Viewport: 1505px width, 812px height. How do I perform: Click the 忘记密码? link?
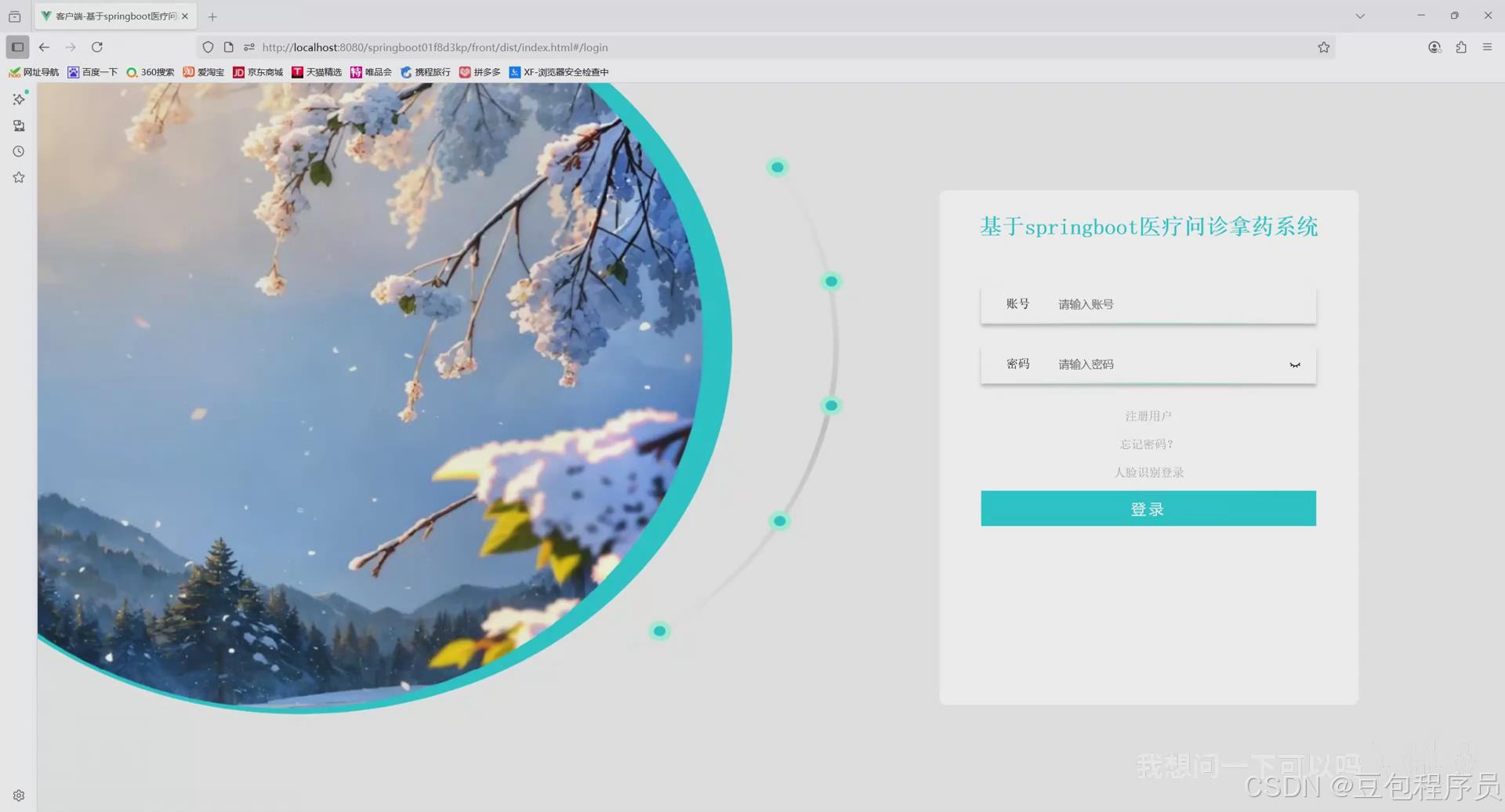[x=1147, y=444]
